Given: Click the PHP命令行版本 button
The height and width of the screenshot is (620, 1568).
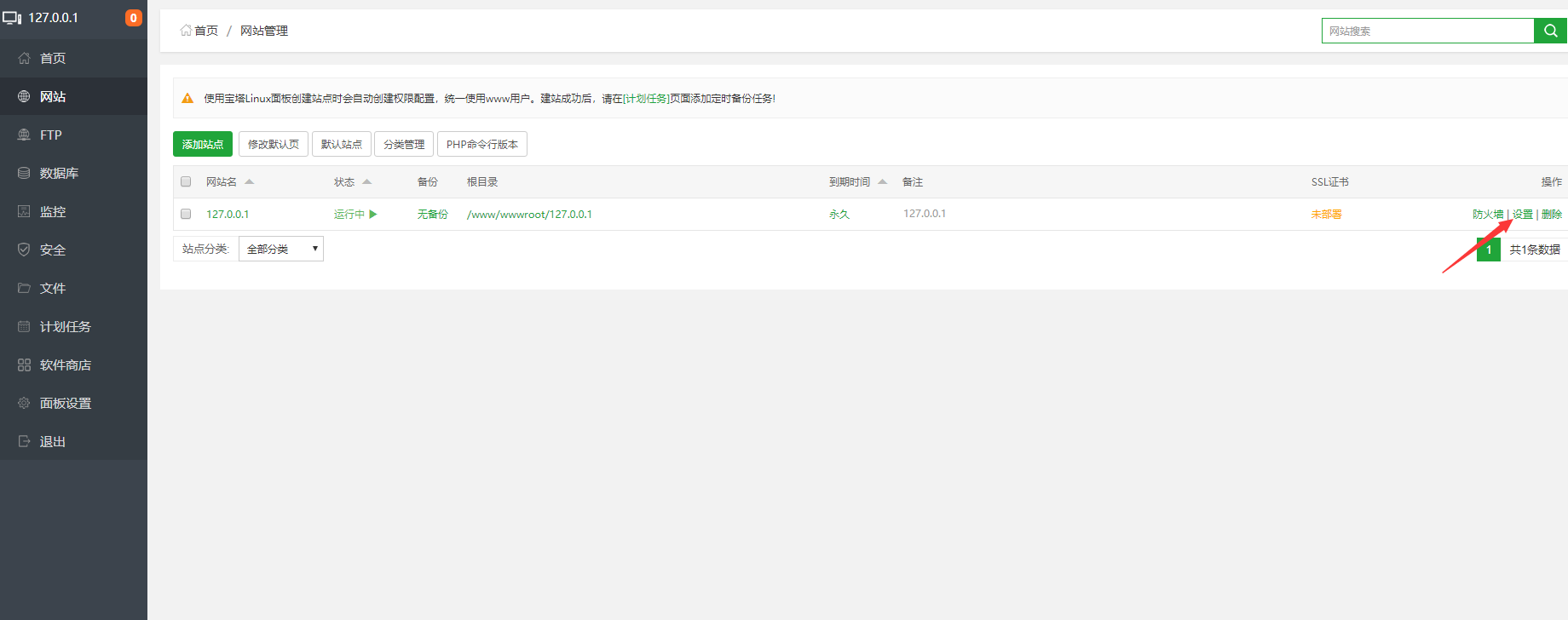Looking at the screenshot, I should click(x=482, y=144).
